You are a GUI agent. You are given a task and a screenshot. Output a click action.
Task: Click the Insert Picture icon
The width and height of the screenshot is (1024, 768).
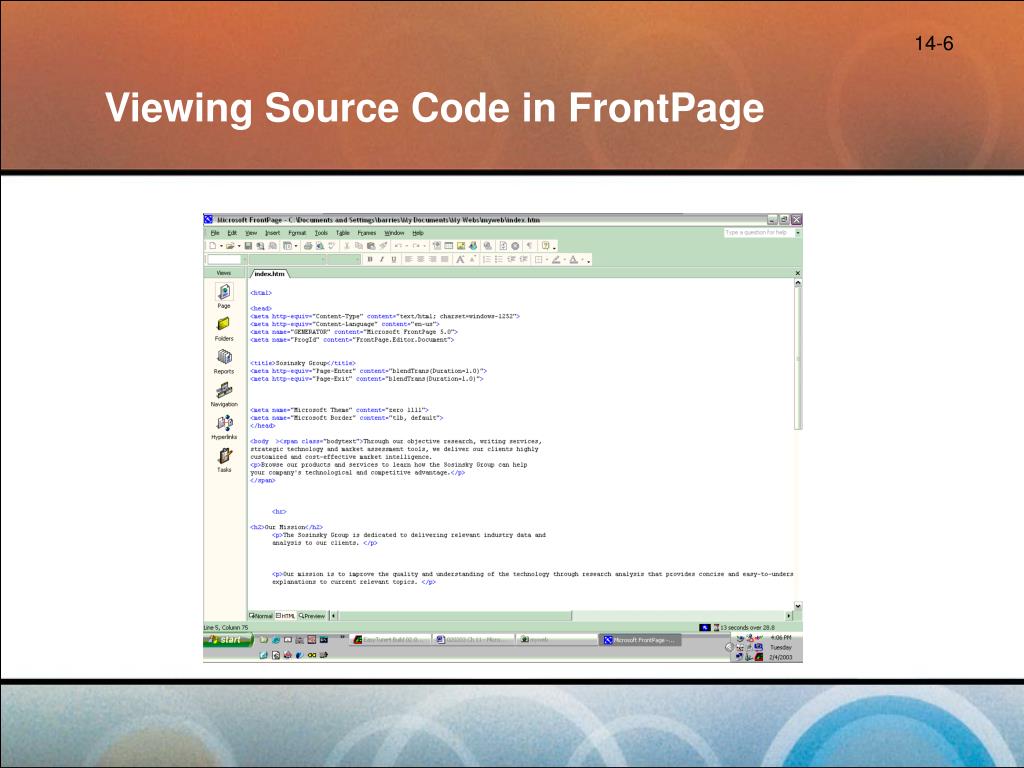[x=460, y=246]
